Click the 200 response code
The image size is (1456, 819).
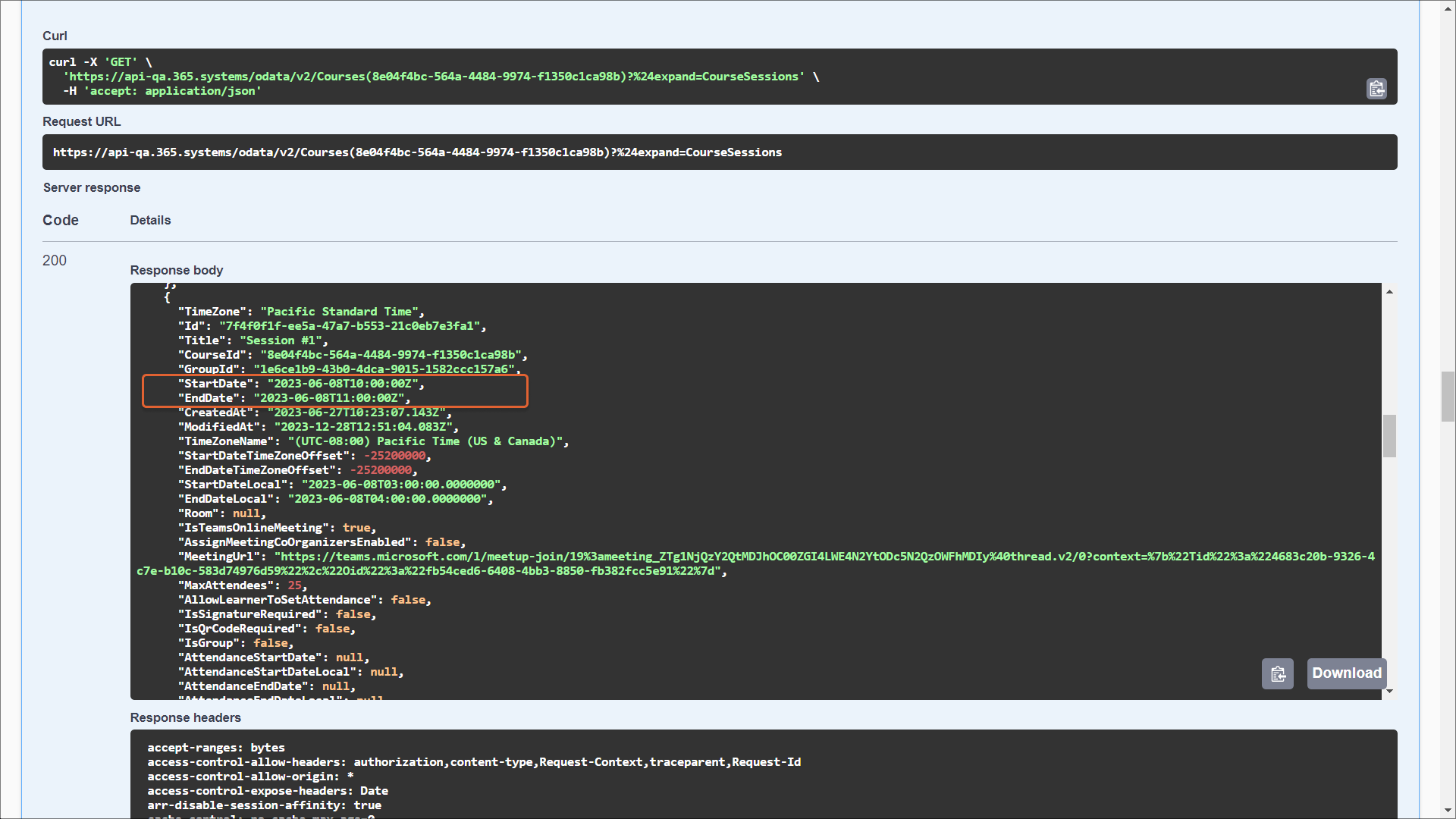55,261
